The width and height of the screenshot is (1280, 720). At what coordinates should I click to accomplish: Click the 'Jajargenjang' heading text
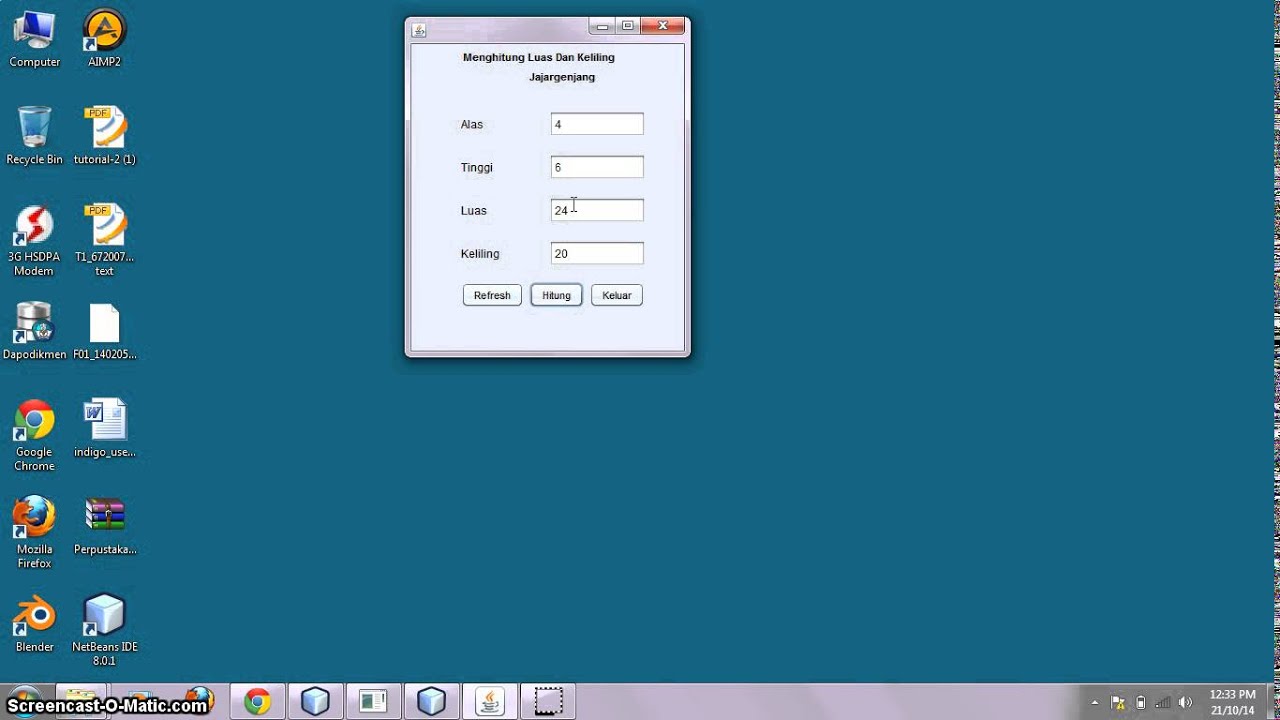[562, 77]
